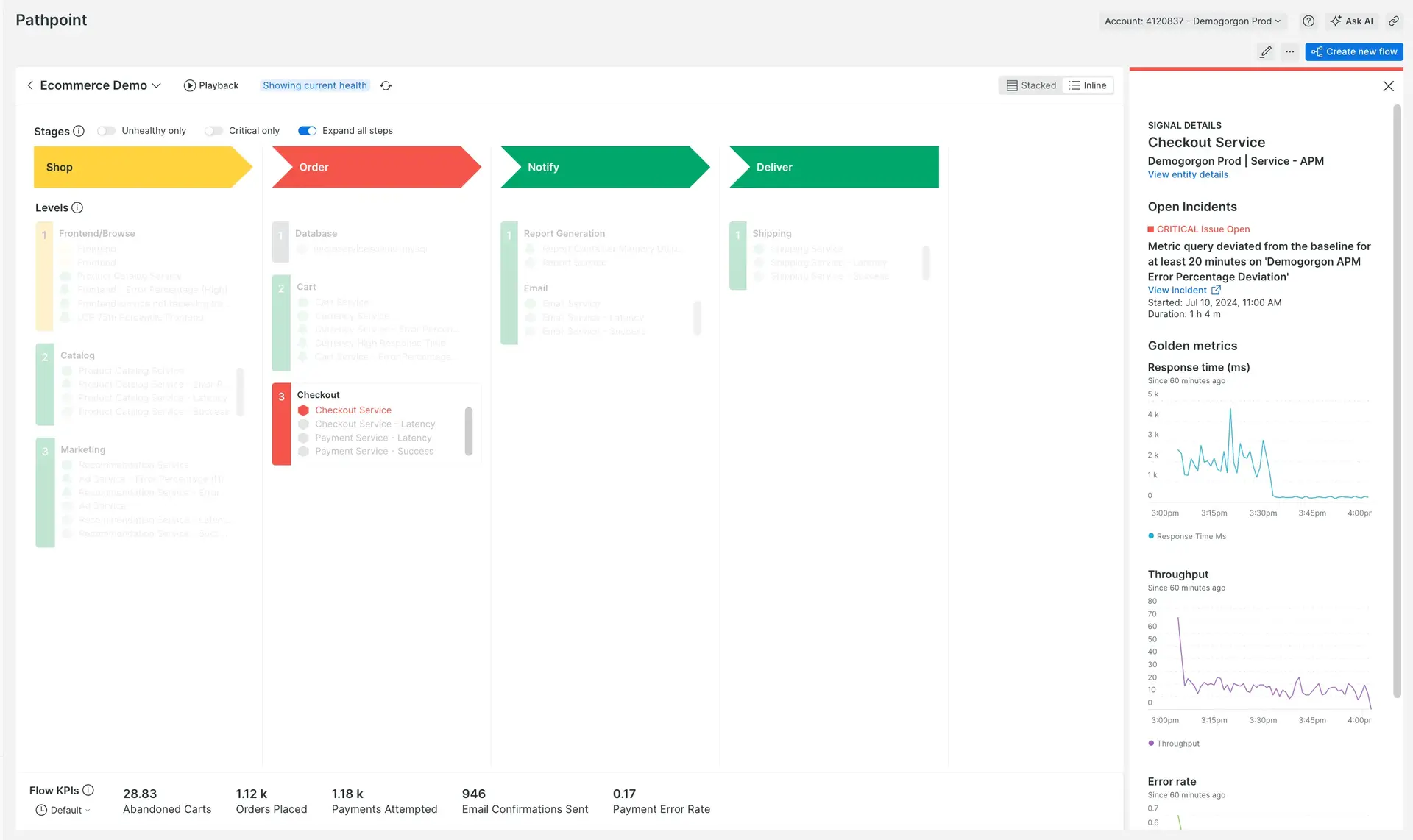Turn off Expand all steps toggle

click(307, 131)
